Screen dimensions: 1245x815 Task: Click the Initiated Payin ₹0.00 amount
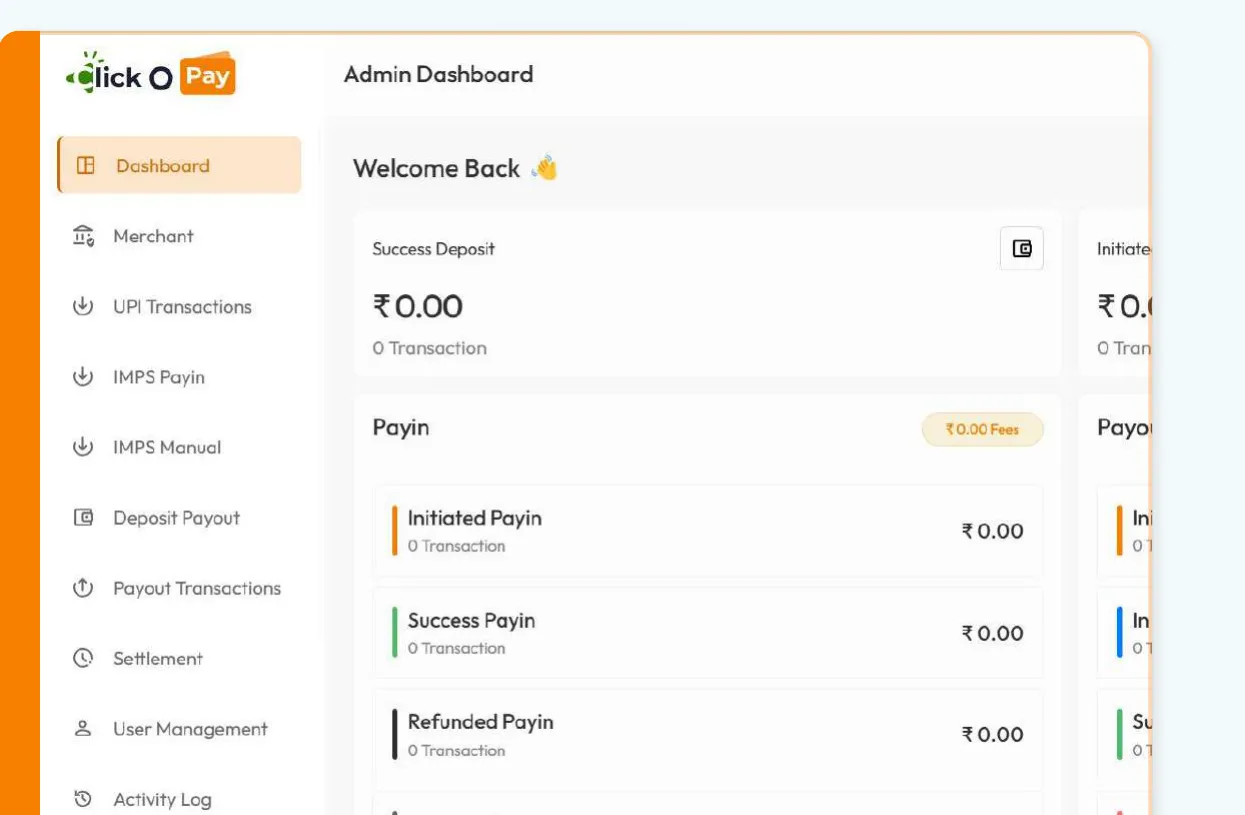[x=993, y=531]
